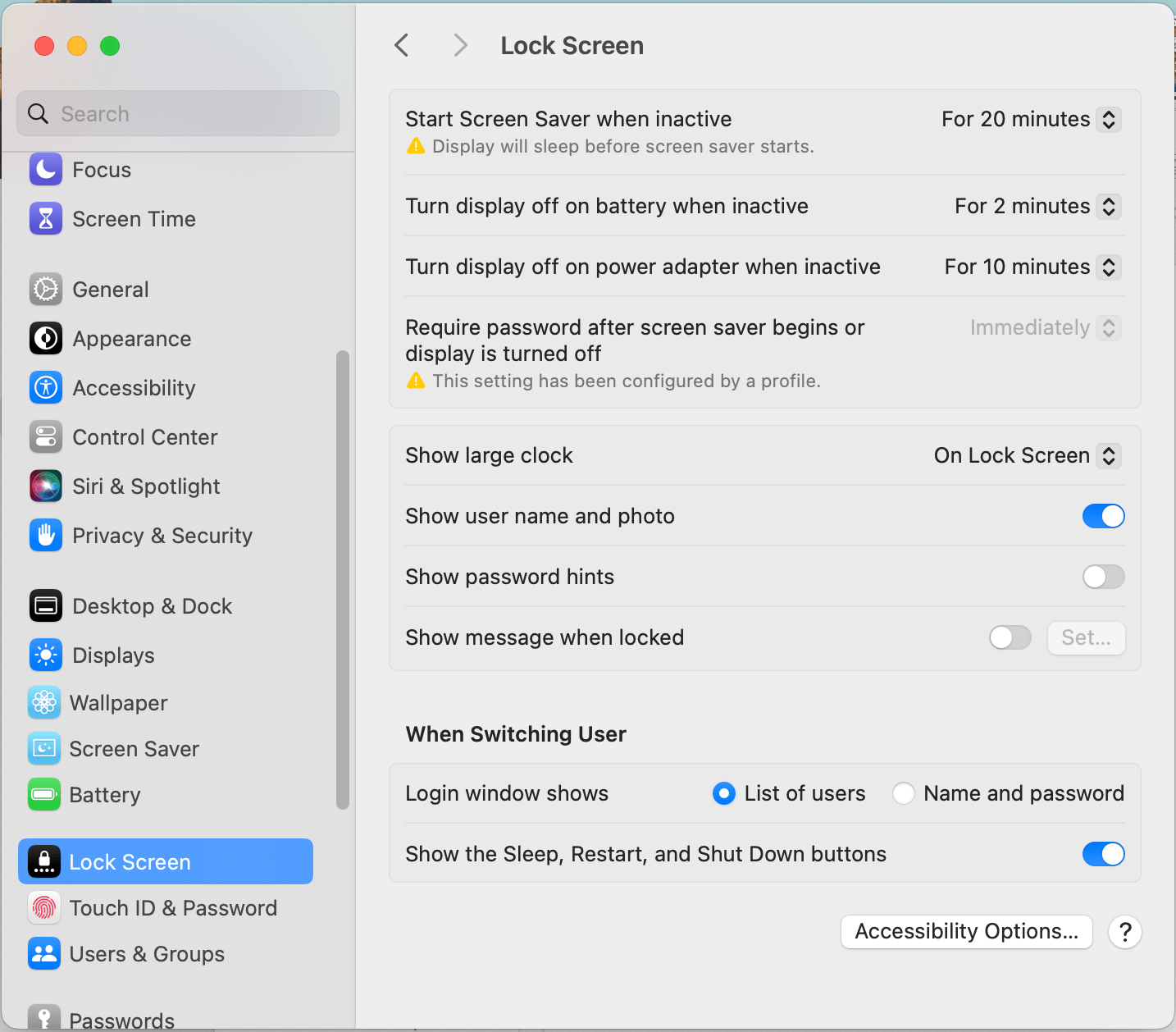The height and width of the screenshot is (1032, 1176).
Task: Click the sidebar Search field
Action: tap(178, 113)
